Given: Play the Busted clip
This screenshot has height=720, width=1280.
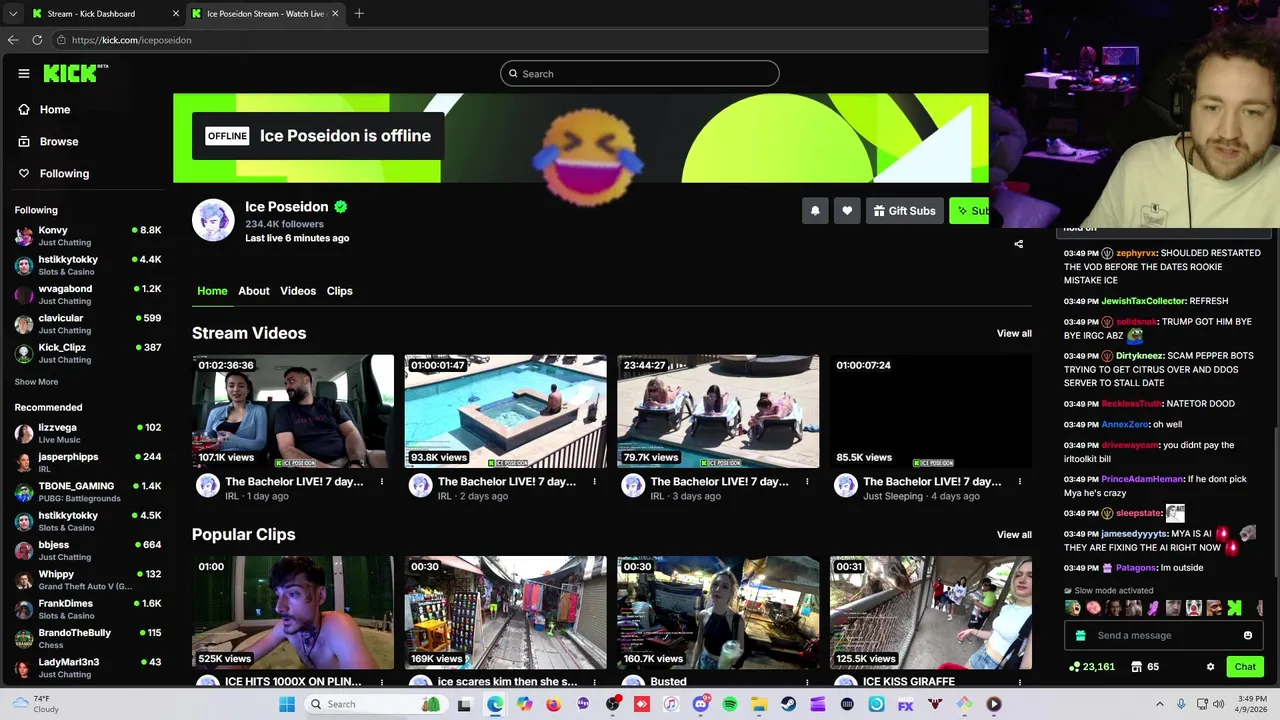Looking at the screenshot, I should [718, 613].
